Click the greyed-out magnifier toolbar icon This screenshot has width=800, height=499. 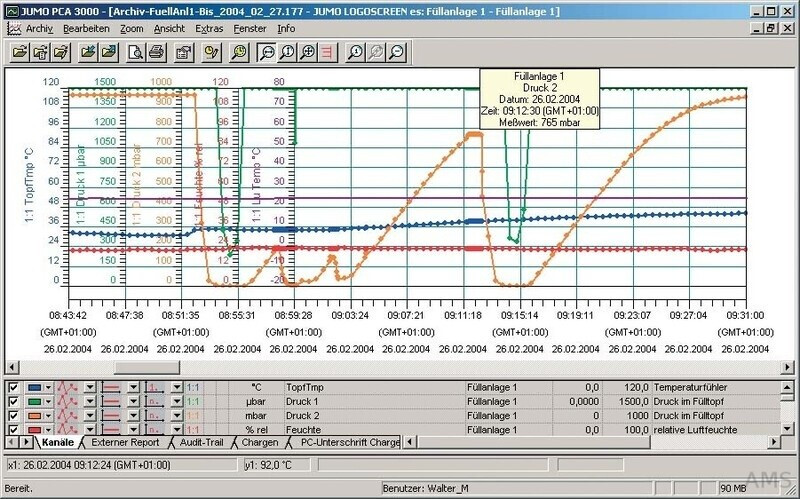click(x=376, y=52)
